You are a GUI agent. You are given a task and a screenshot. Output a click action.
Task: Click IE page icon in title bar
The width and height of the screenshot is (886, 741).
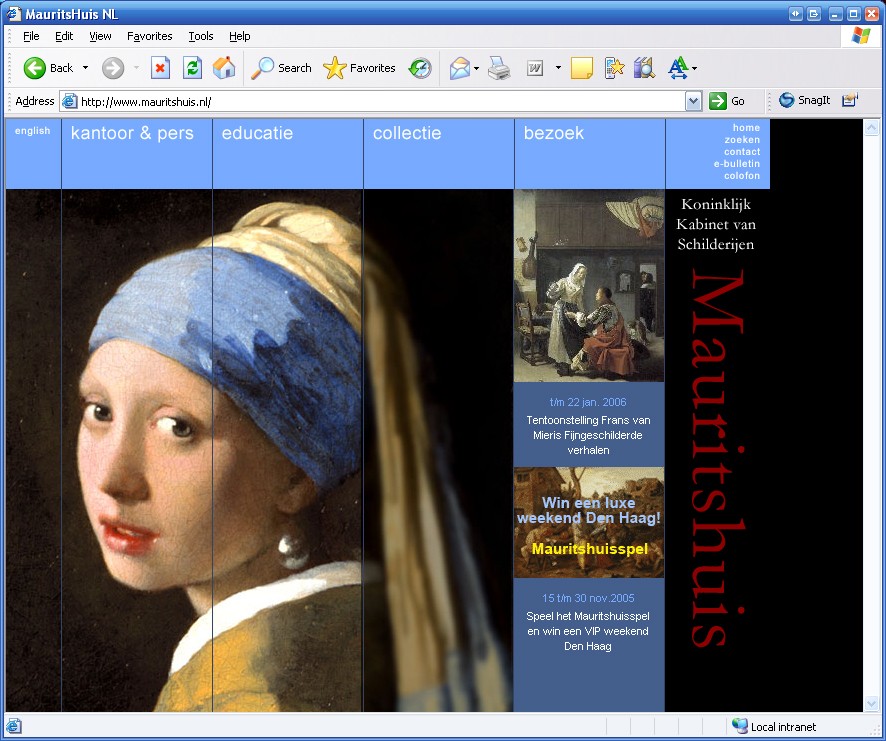click(x=14, y=14)
